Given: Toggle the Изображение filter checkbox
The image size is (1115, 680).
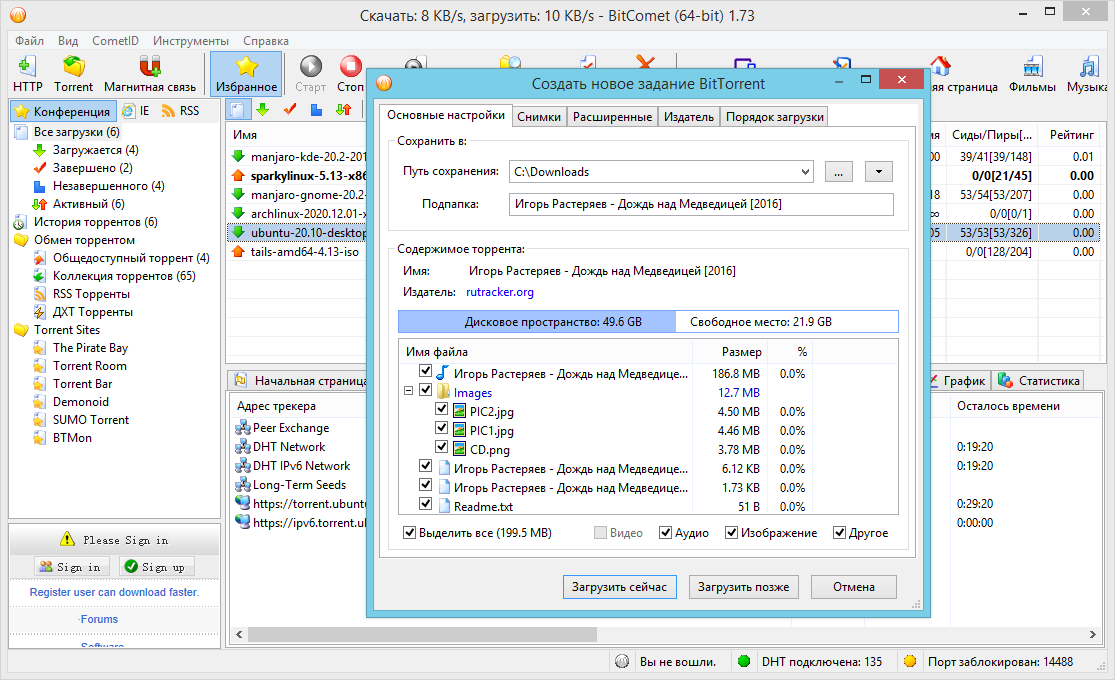Looking at the screenshot, I should click(x=731, y=533).
